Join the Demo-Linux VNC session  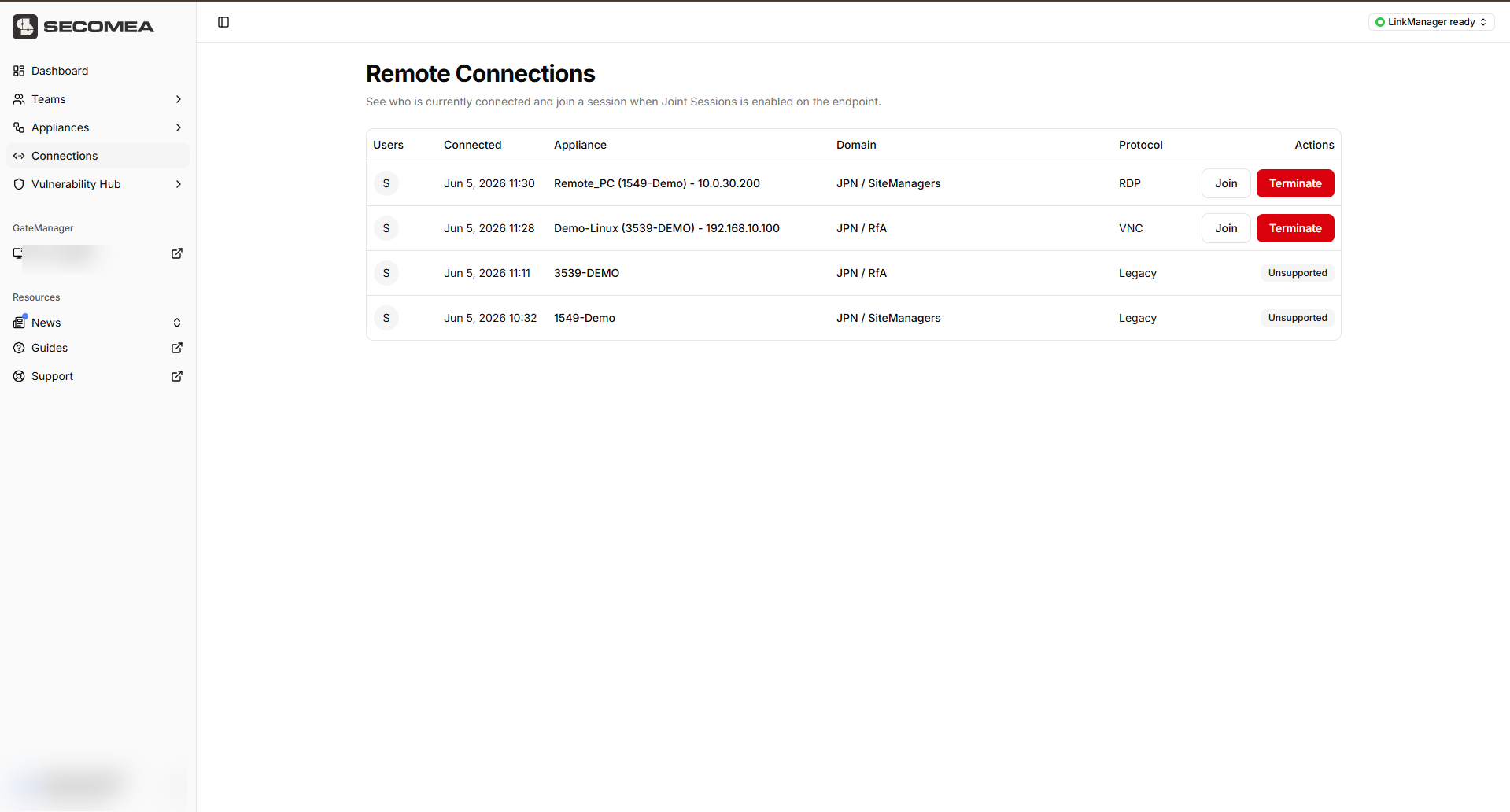[x=1226, y=228]
